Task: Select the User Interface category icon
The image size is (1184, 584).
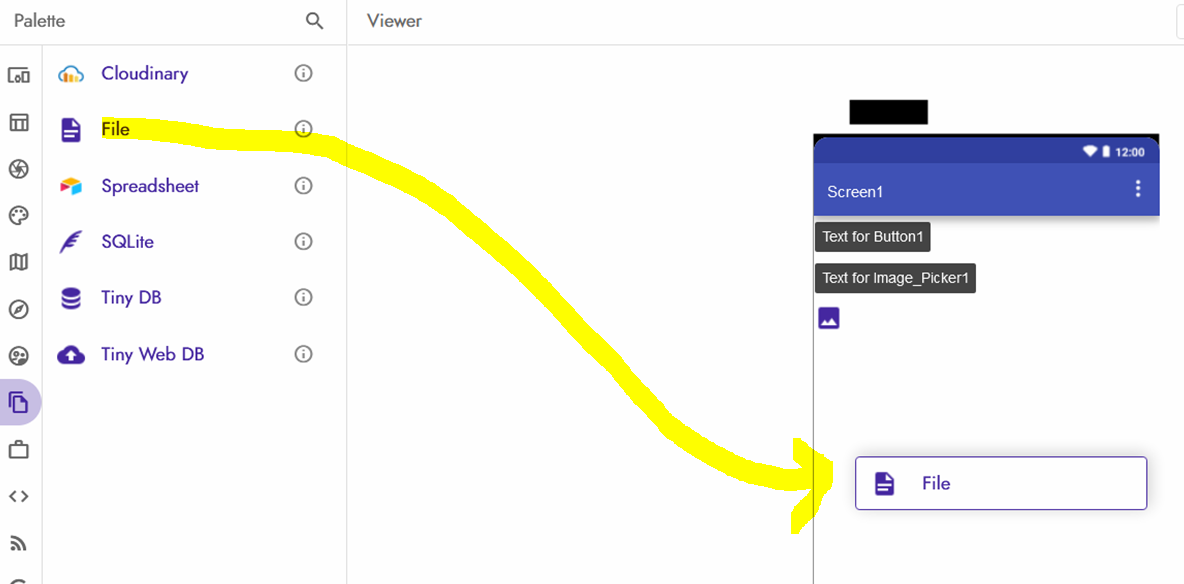Action: coord(18,76)
